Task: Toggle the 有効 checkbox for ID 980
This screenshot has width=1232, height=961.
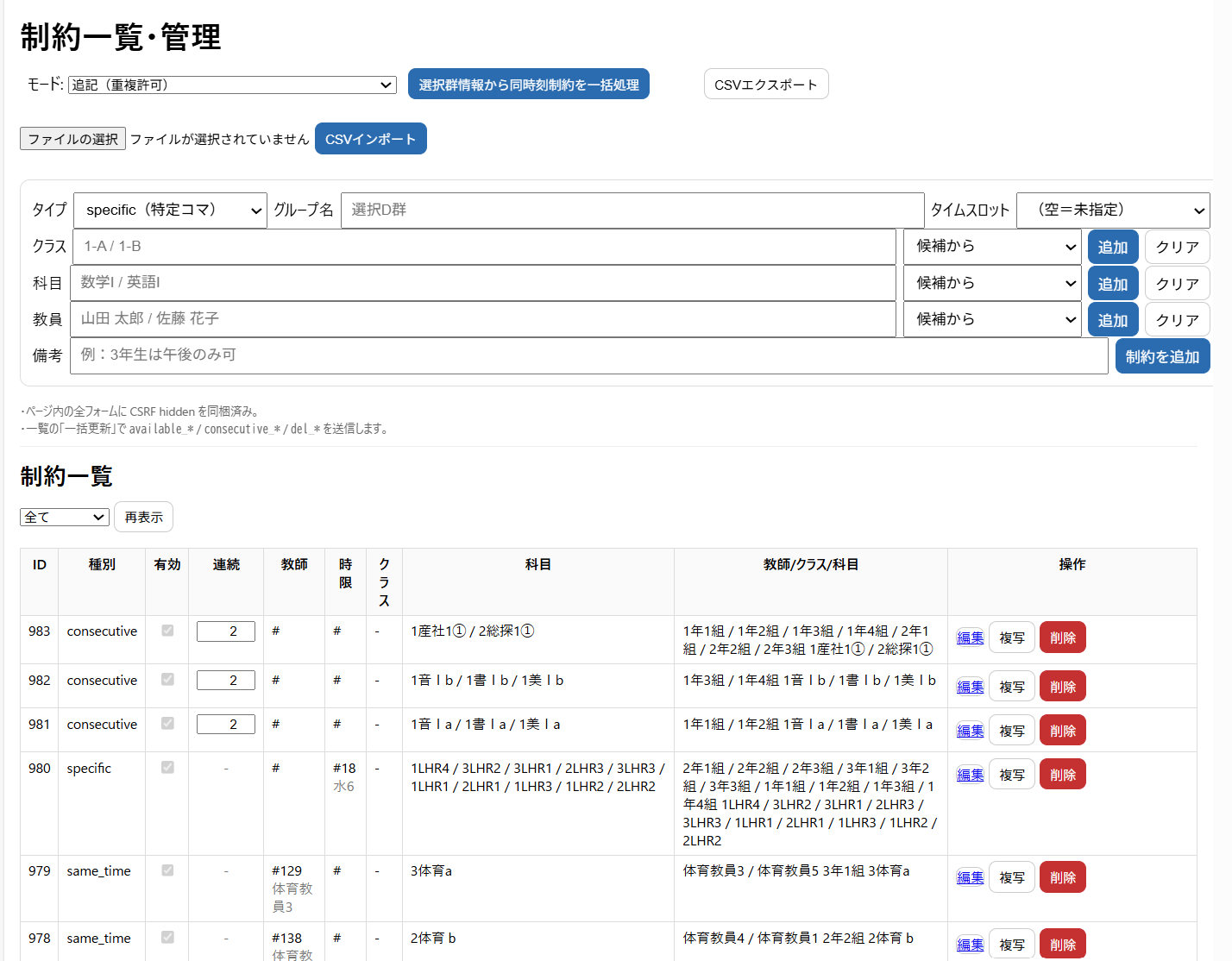Action: tap(167, 767)
